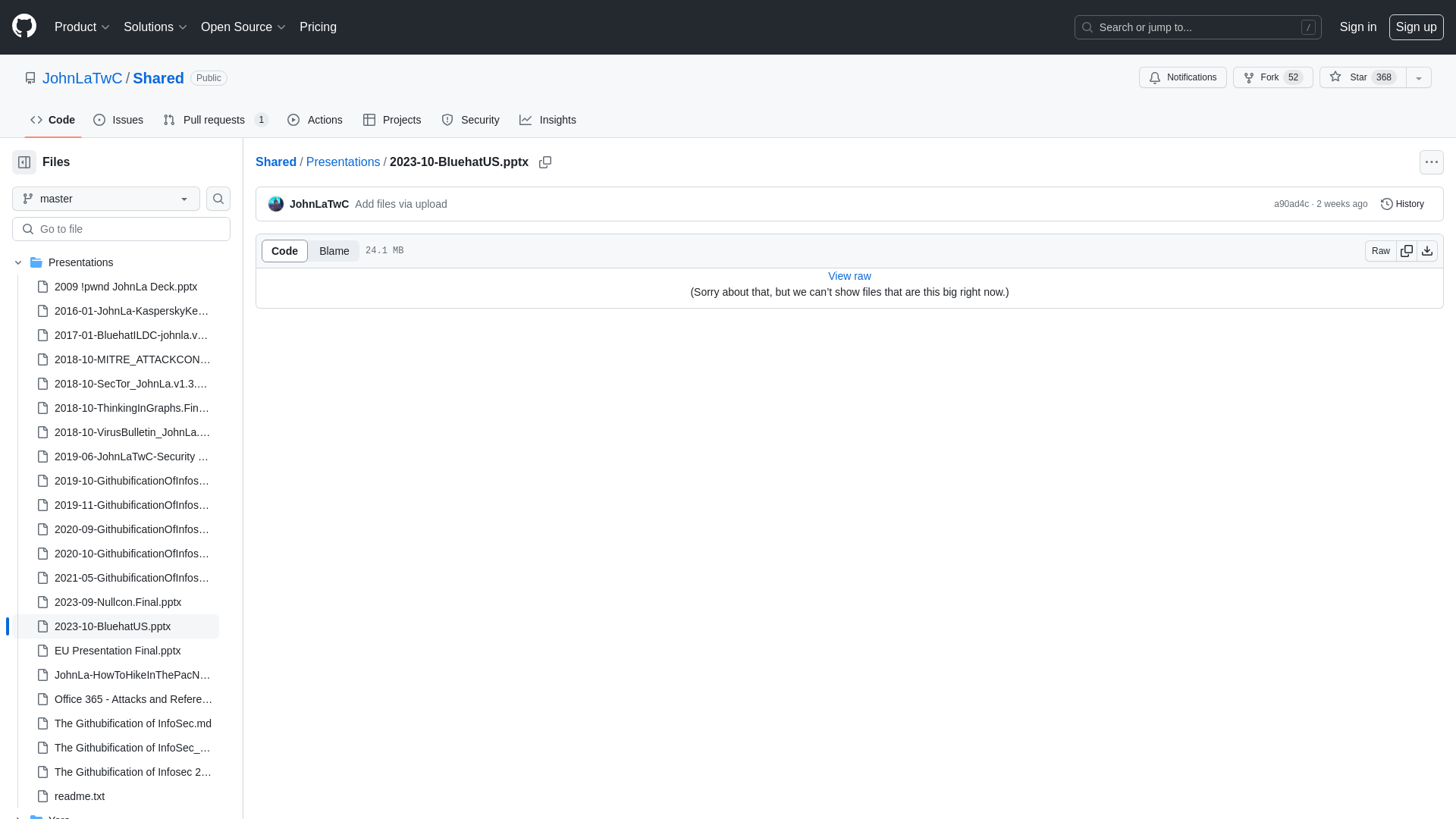
Task: Open the Actions tab
Action: click(x=315, y=120)
